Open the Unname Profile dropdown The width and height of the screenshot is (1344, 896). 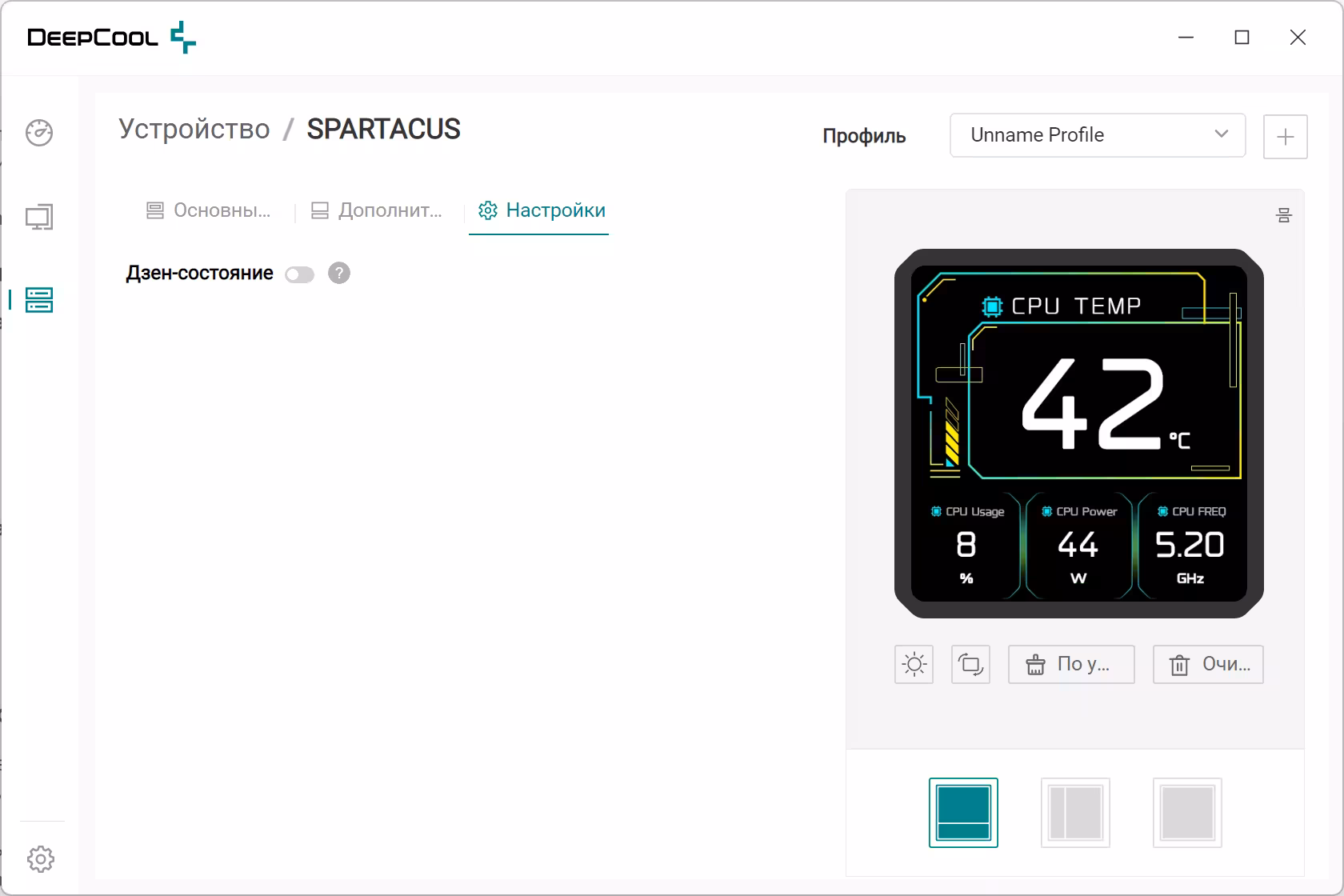(x=1098, y=135)
